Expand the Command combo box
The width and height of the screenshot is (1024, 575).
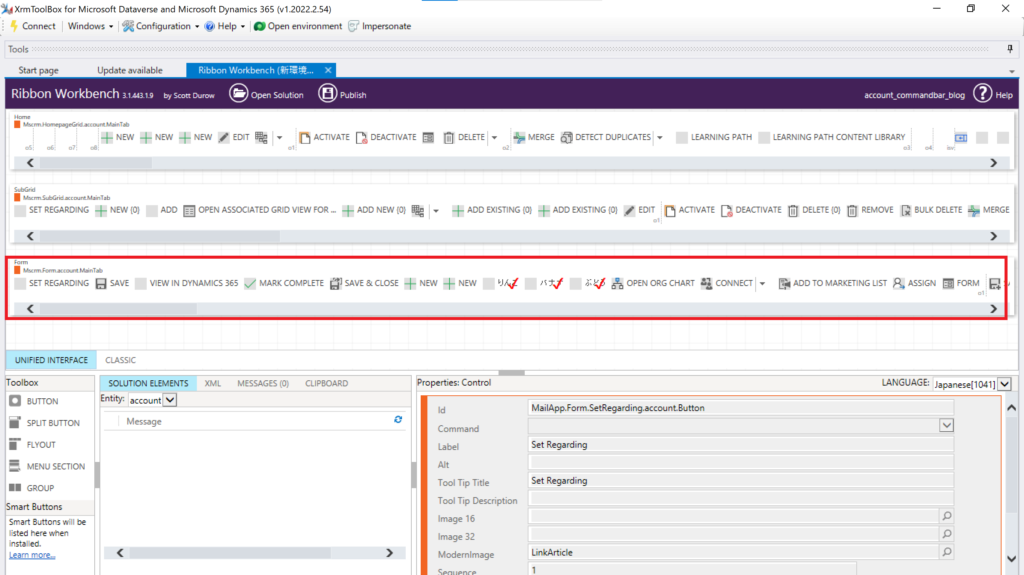point(946,426)
